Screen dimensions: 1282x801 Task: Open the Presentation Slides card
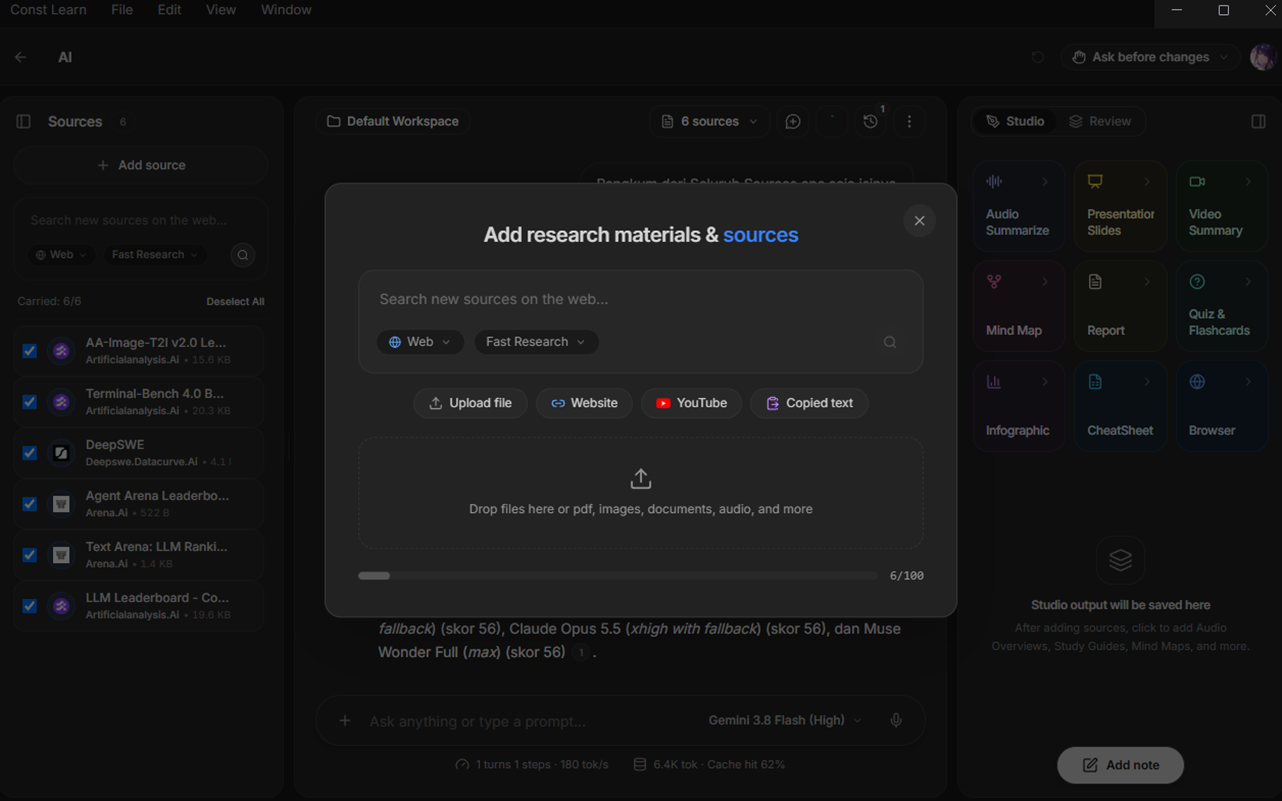click(1120, 206)
